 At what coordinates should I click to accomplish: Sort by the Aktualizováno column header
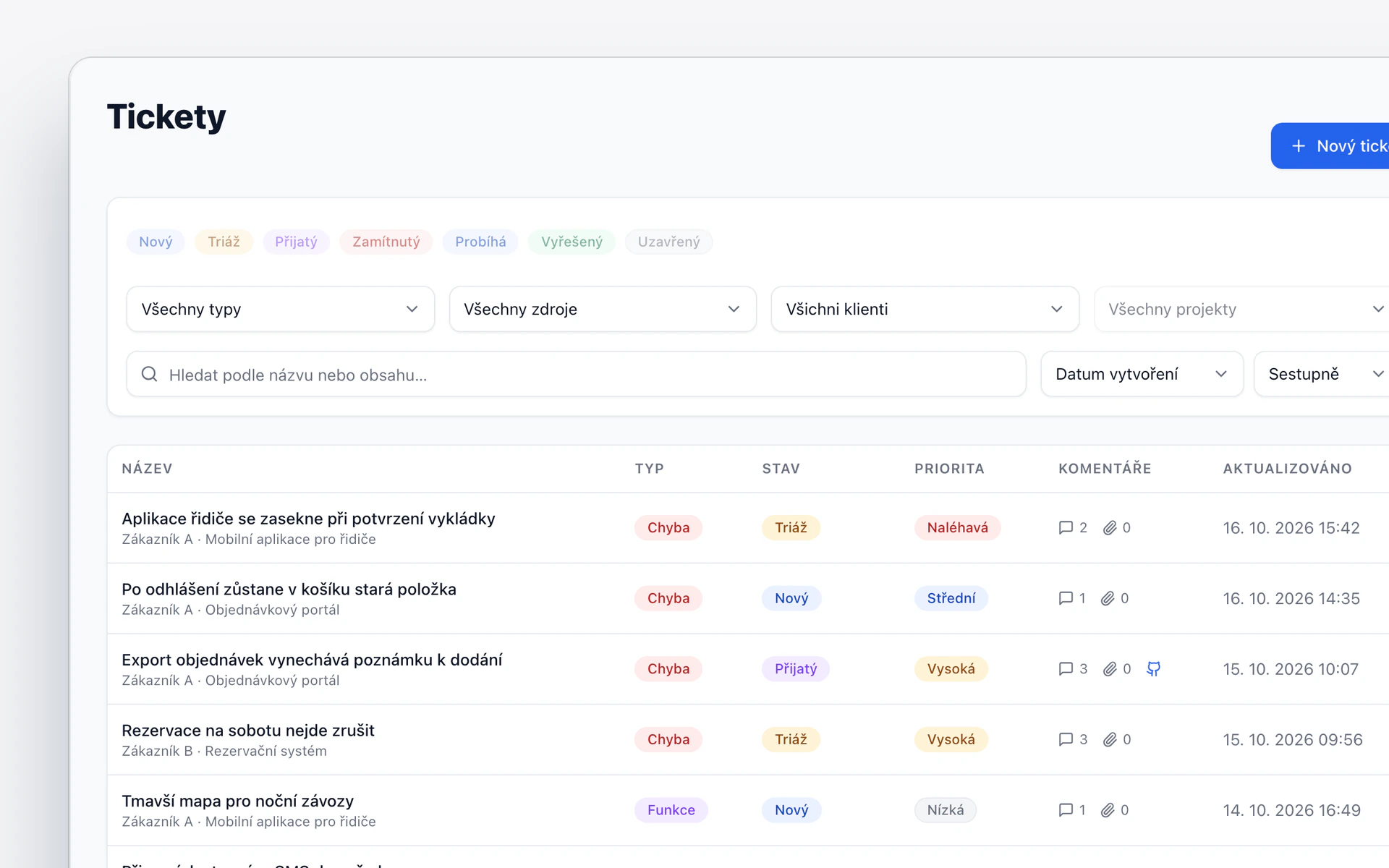point(1288,469)
